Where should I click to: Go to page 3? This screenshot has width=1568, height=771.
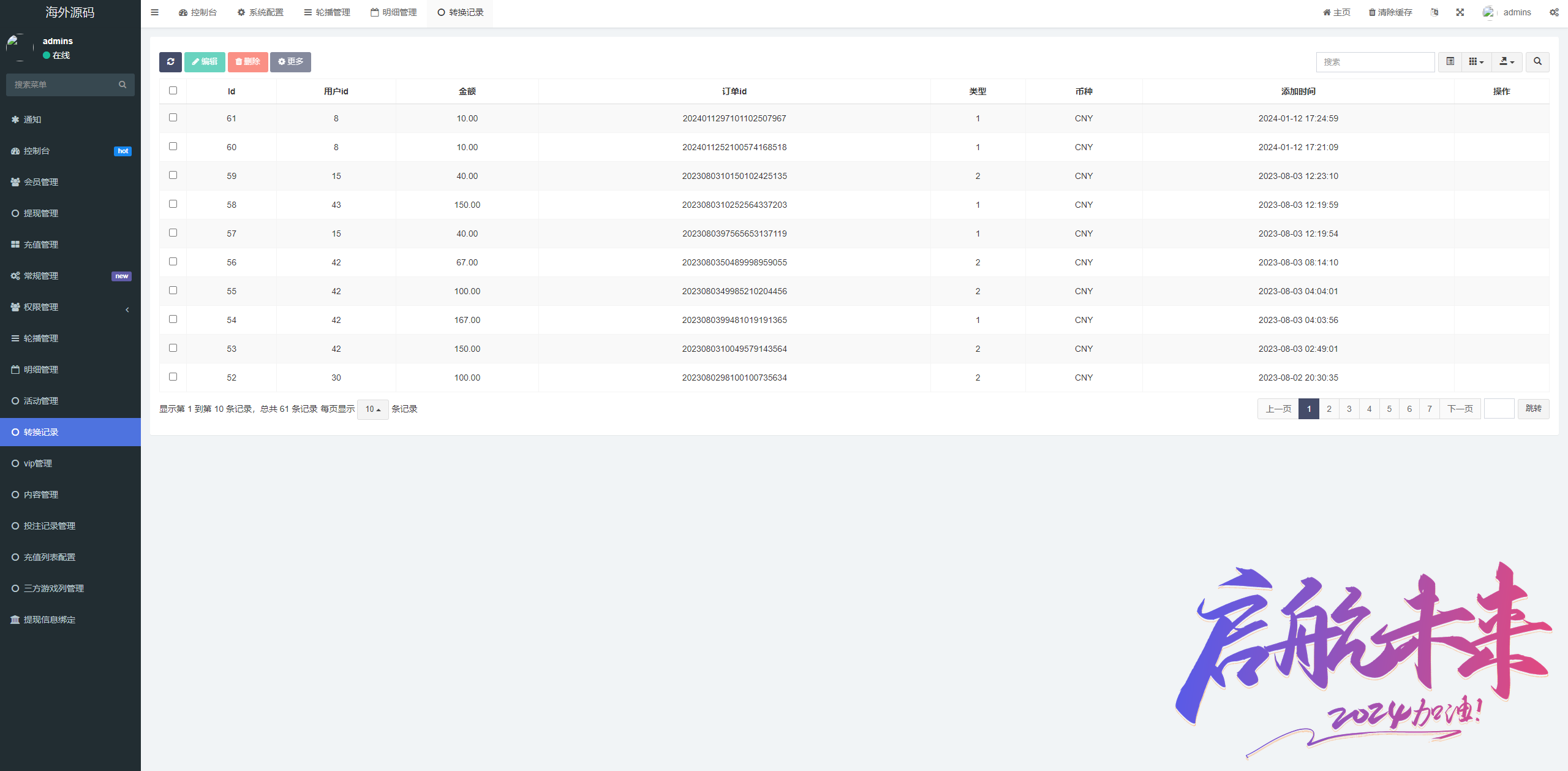pos(1349,409)
